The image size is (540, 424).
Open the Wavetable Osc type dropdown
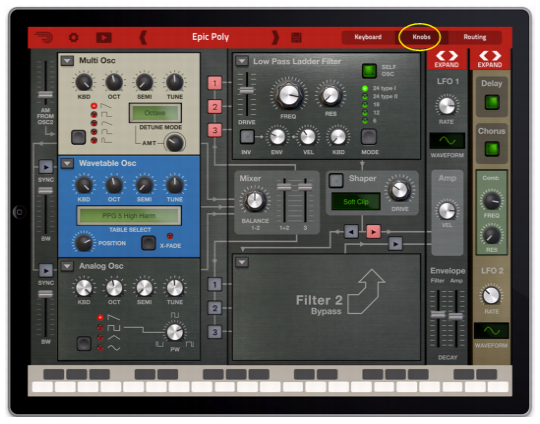pos(67,163)
